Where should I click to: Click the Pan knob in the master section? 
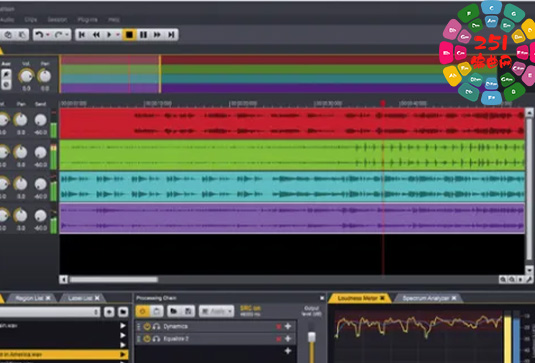point(45,76)
